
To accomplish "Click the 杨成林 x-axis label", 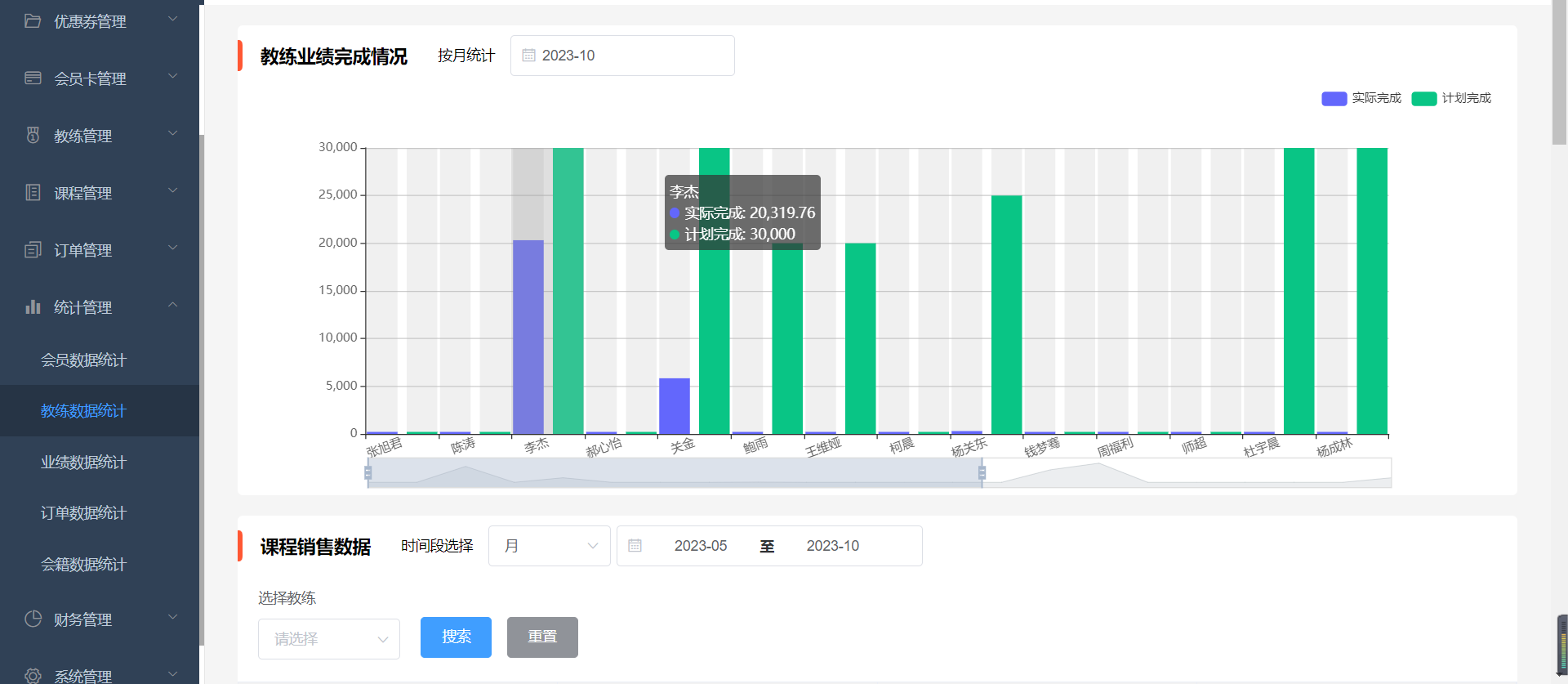I will (1334, 448).
